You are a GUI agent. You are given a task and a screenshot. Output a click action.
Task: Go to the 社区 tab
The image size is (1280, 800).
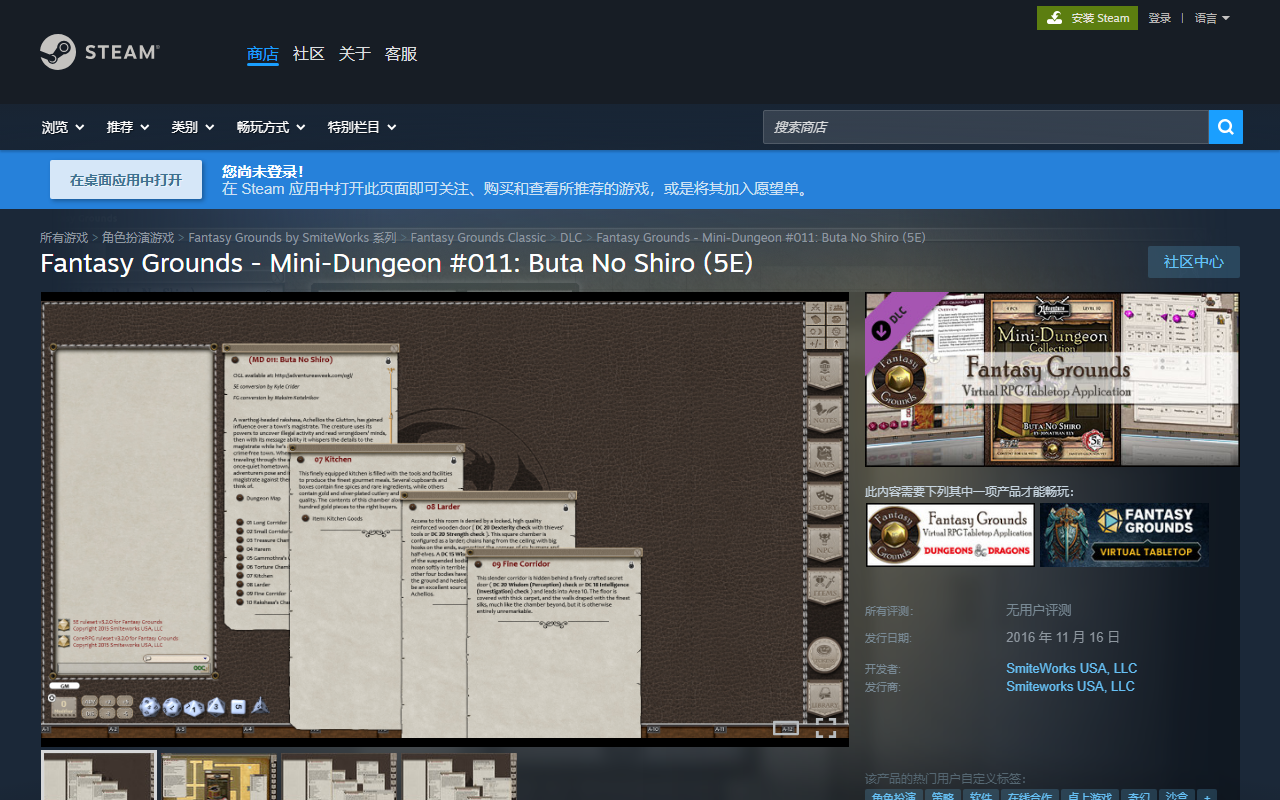pos(309,54)
